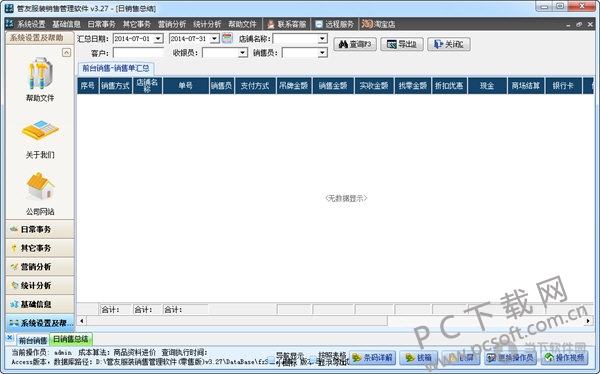The height and width of the screenshot is (374, 600).
Task: Click the horizontal scrollbar right arrow
Action: tap(588, 321)
